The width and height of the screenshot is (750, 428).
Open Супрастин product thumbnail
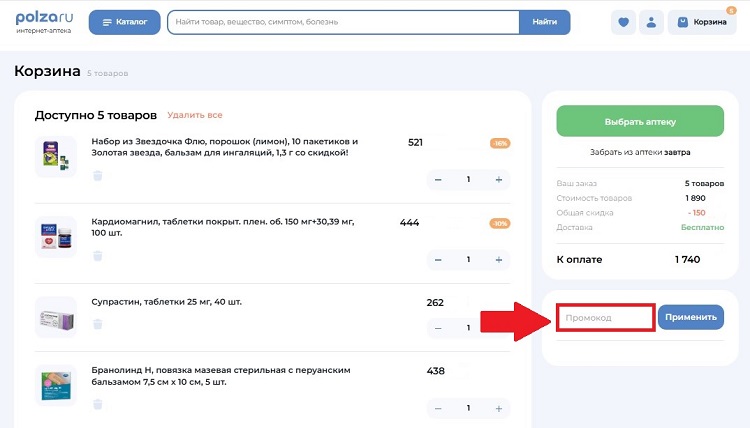55,318
